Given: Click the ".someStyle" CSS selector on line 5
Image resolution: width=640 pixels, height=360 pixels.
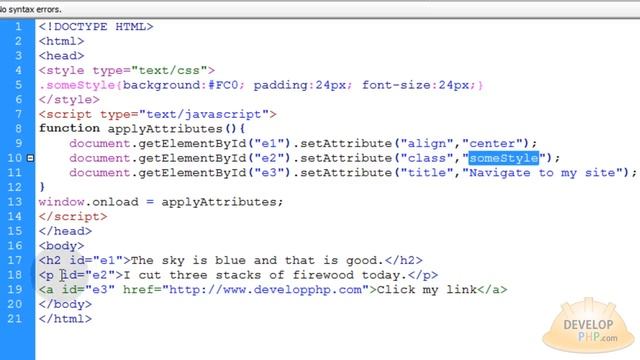Looking at the screenshot, I should 77,85.
